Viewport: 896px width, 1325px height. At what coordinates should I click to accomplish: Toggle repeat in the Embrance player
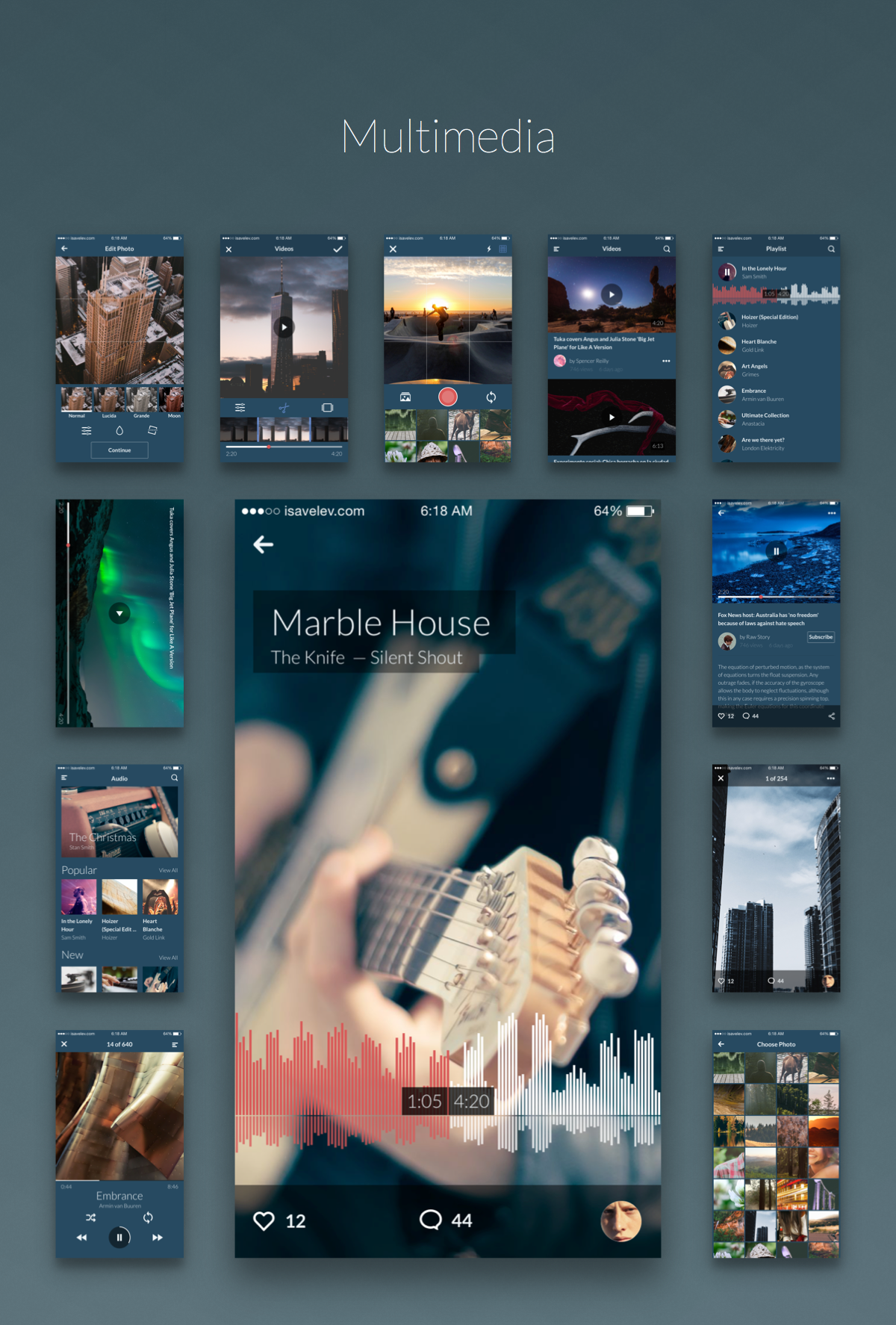pos(148,1217)
